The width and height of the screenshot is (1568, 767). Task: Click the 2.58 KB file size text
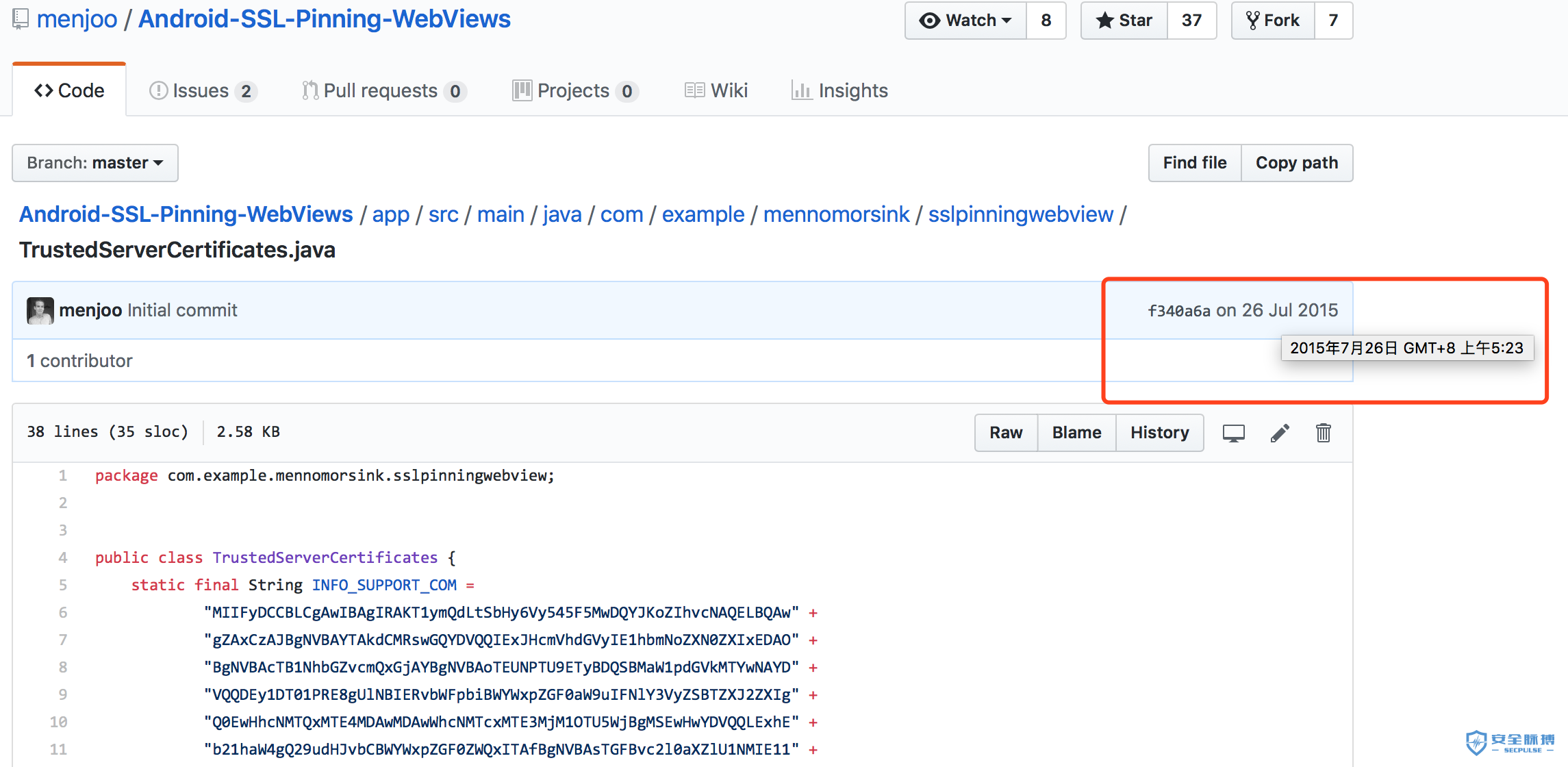[248, 431]
